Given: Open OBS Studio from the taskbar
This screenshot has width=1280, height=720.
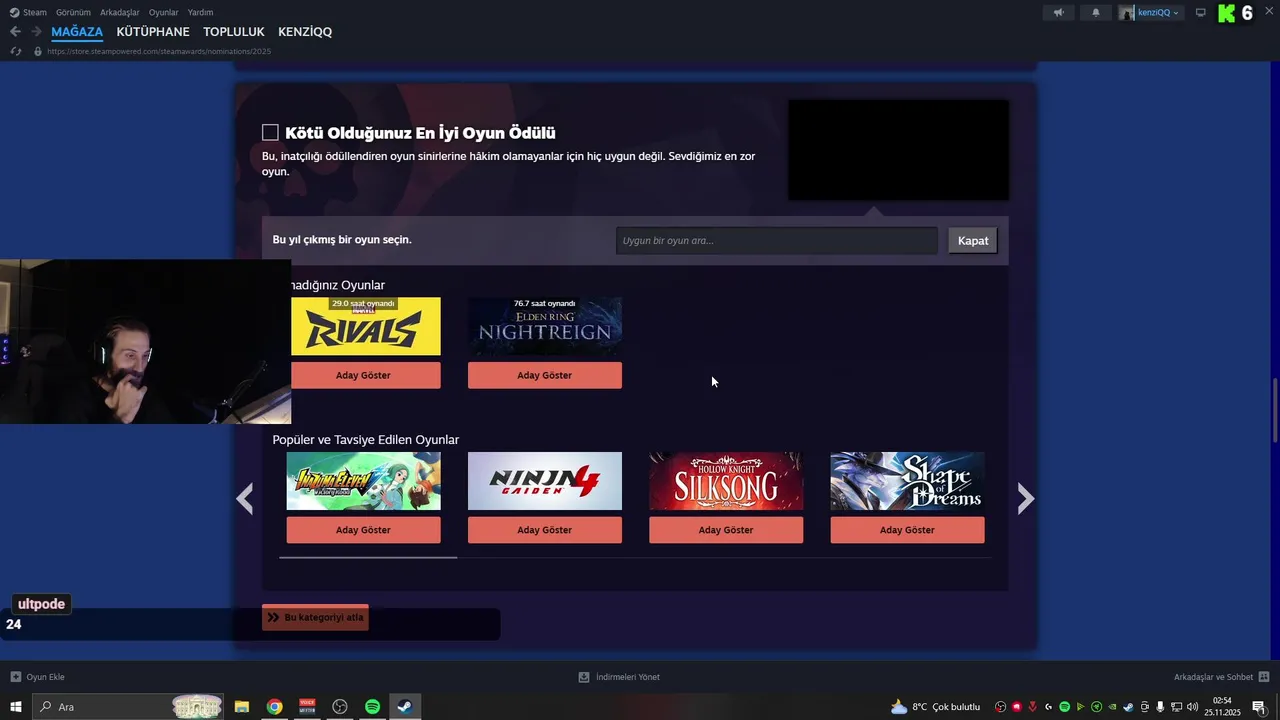Looking at the screenshot, I should coord(340,707).
